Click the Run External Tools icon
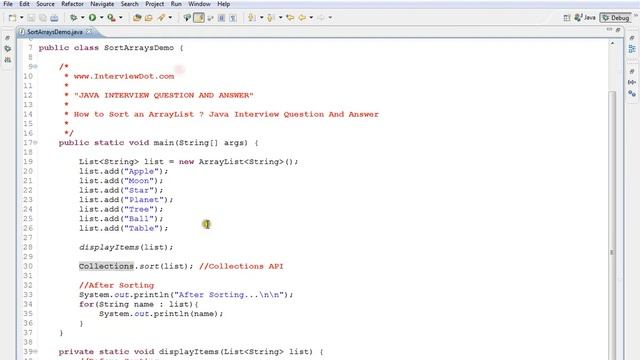This screenshot has height=360, width=640. coord(111,18)
